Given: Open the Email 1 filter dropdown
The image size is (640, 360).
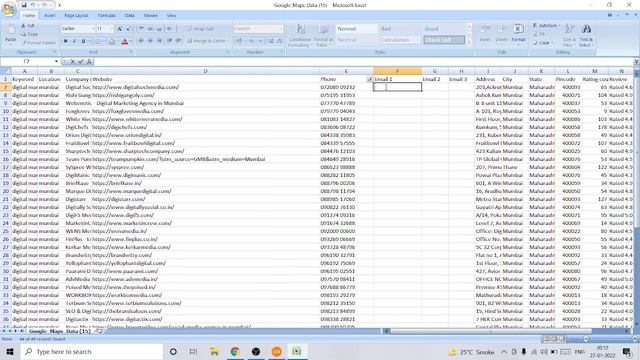Looking at the screenshot, I should (370, 79).
